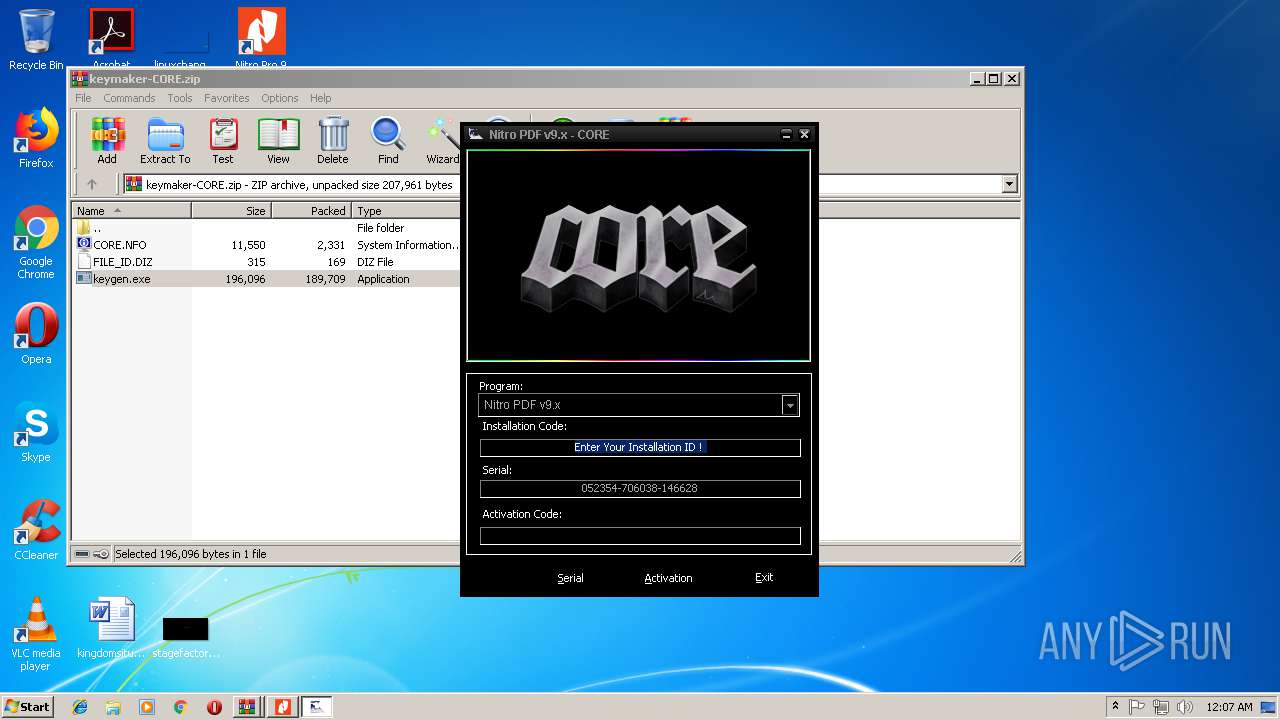Go up one folder level in WinRAR
1280x720 pixels.
[x=92, y=184]
